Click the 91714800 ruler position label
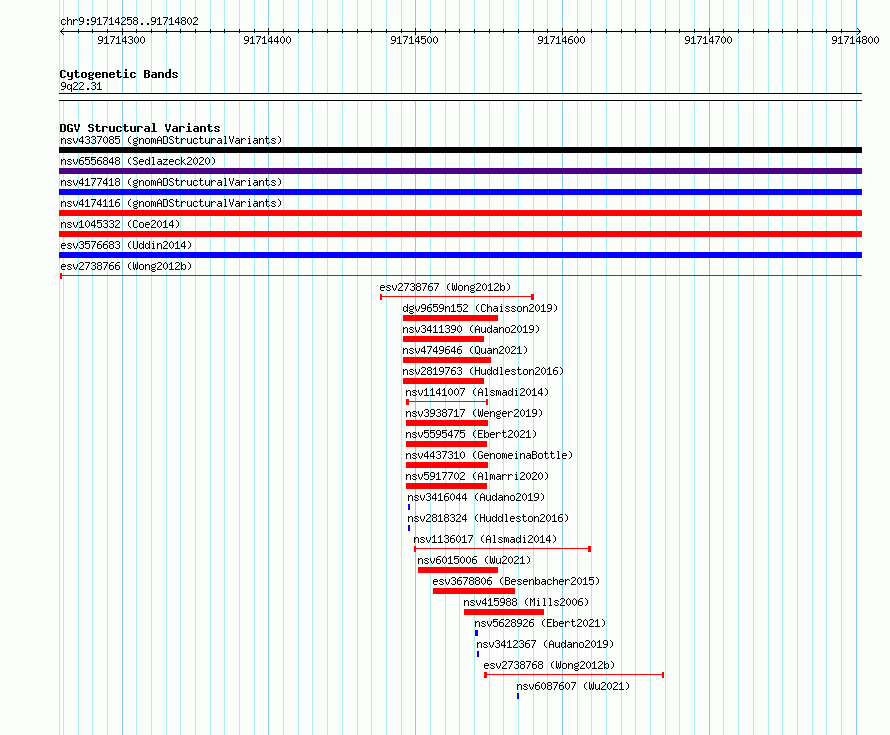 click(x=855, y=40)
